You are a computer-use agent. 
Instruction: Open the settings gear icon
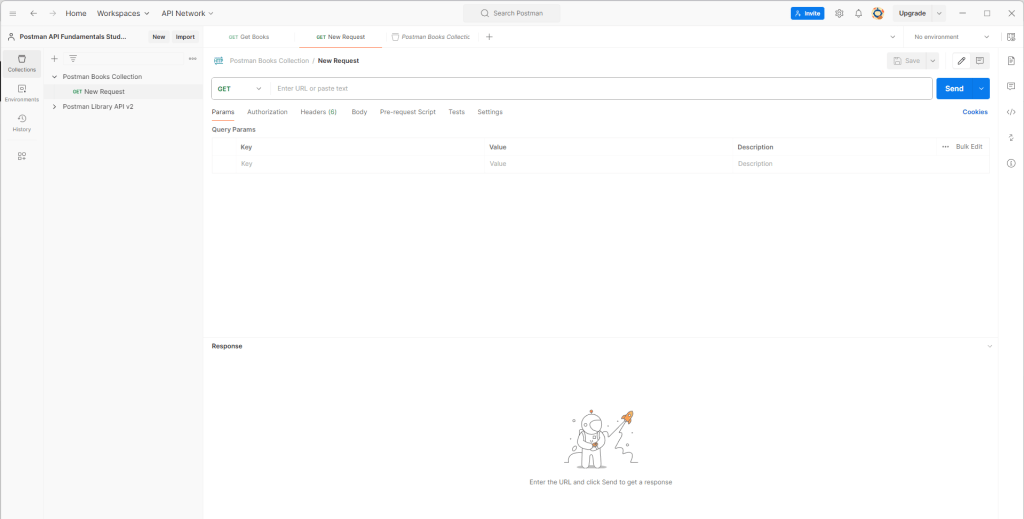pyautogui.click(x=839, y=13)
